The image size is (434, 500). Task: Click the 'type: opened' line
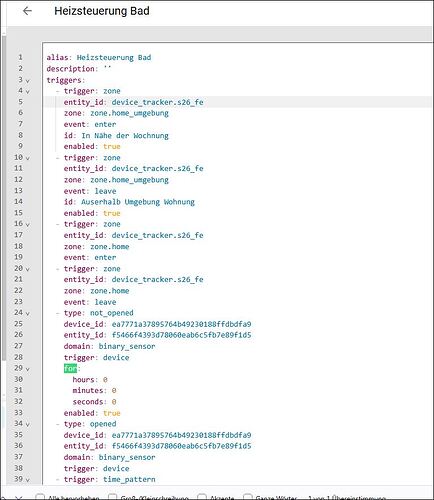point(90,424)
